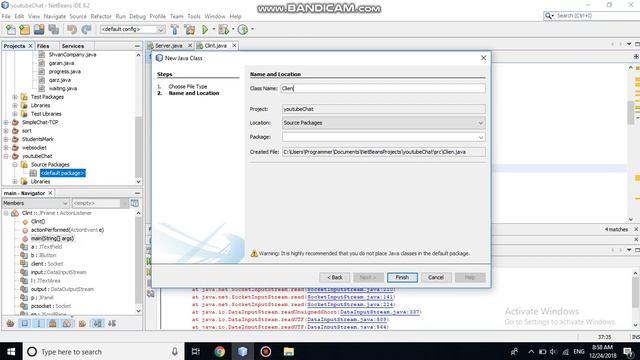This screenshot has height=360, width=640.
Task: Expand the StudentsMark project node
Action: (x=6, y=139)
